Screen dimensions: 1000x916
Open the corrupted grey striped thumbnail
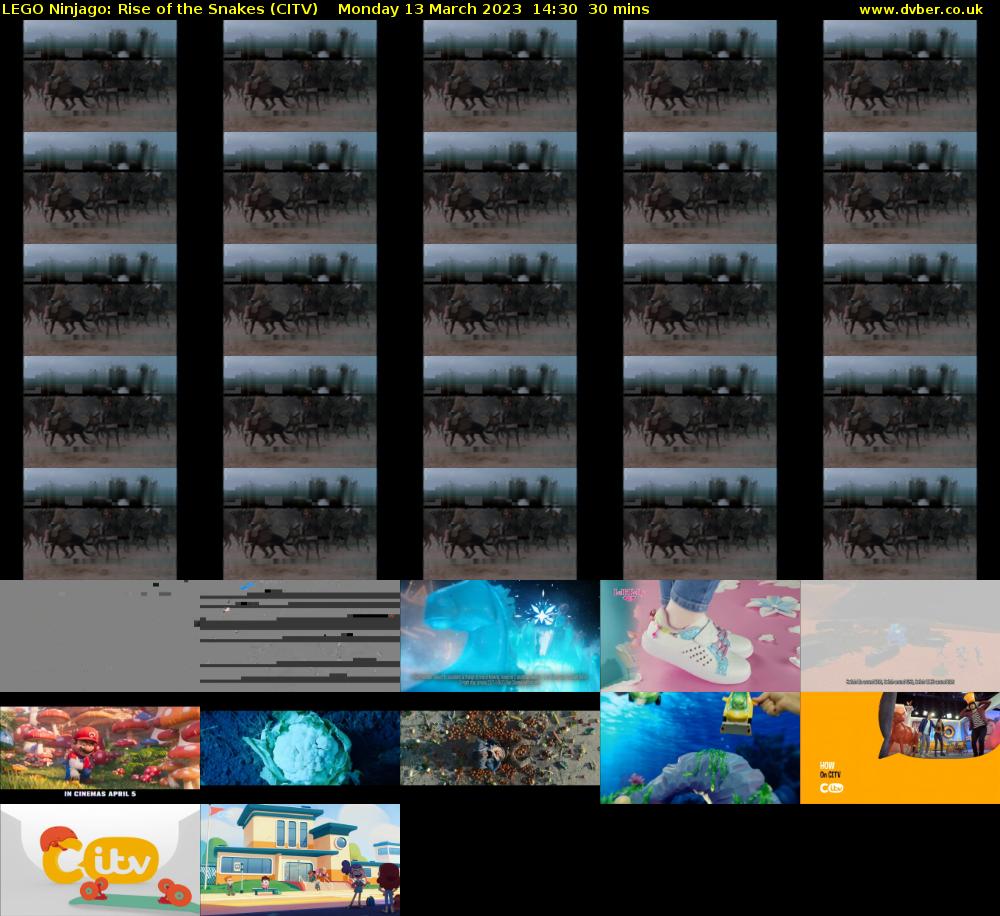[x=300, y=635]
